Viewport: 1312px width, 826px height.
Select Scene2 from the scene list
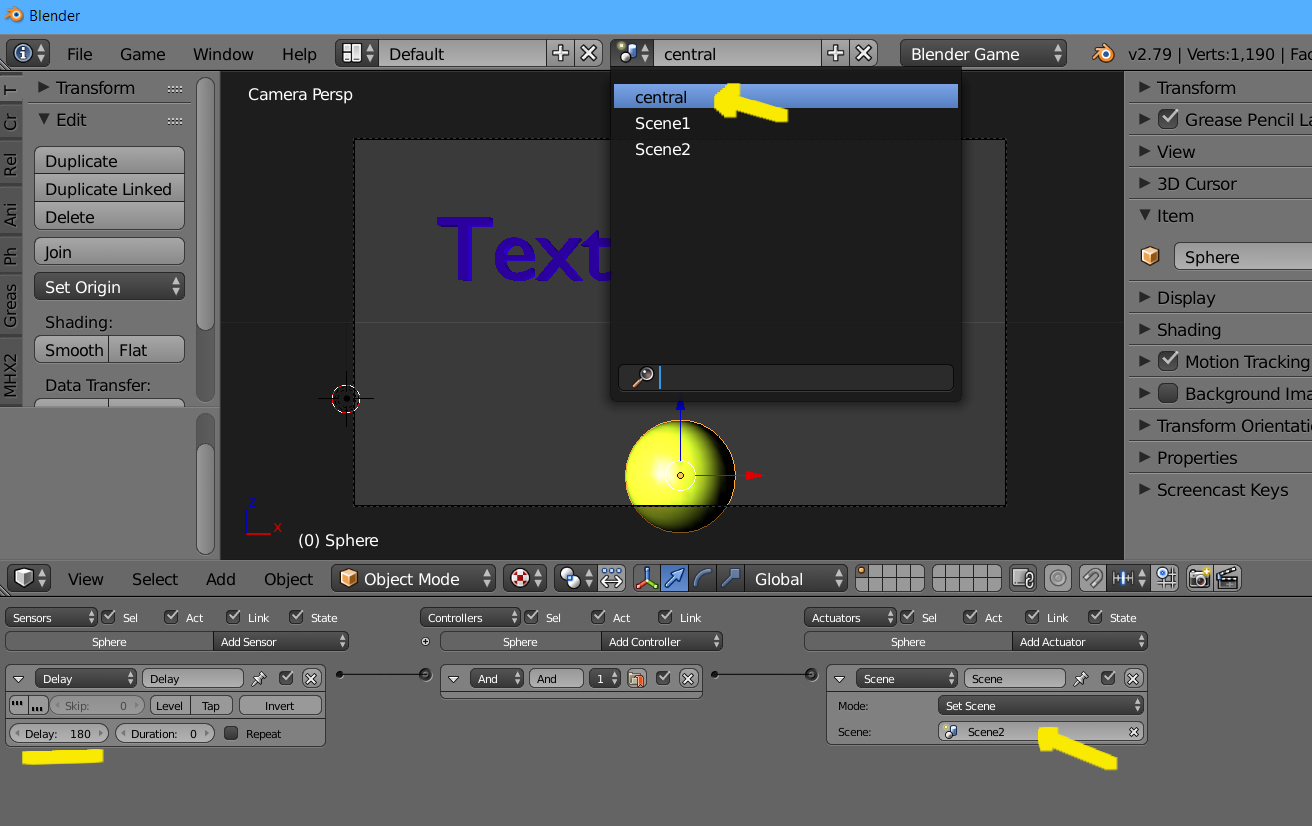786,149
